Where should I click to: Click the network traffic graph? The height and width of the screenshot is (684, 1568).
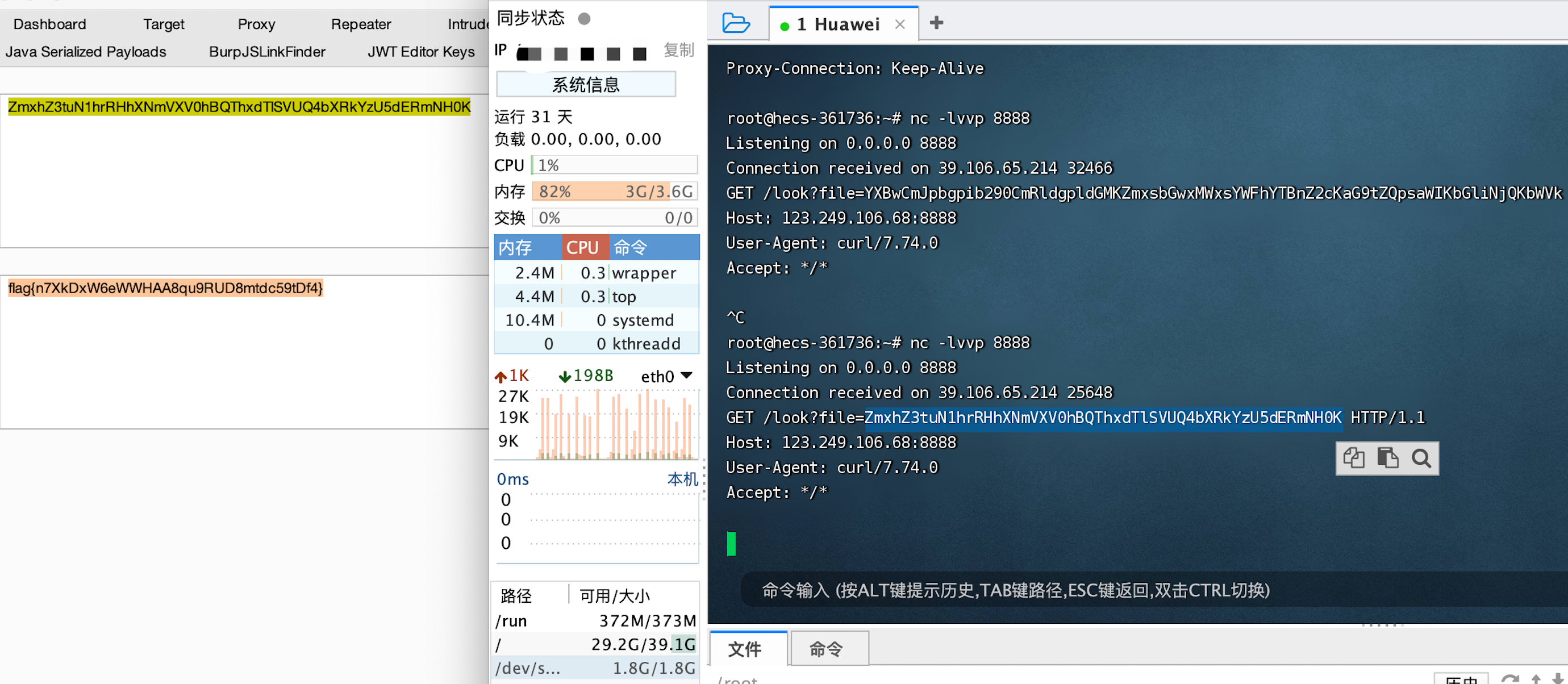point(616,425)
